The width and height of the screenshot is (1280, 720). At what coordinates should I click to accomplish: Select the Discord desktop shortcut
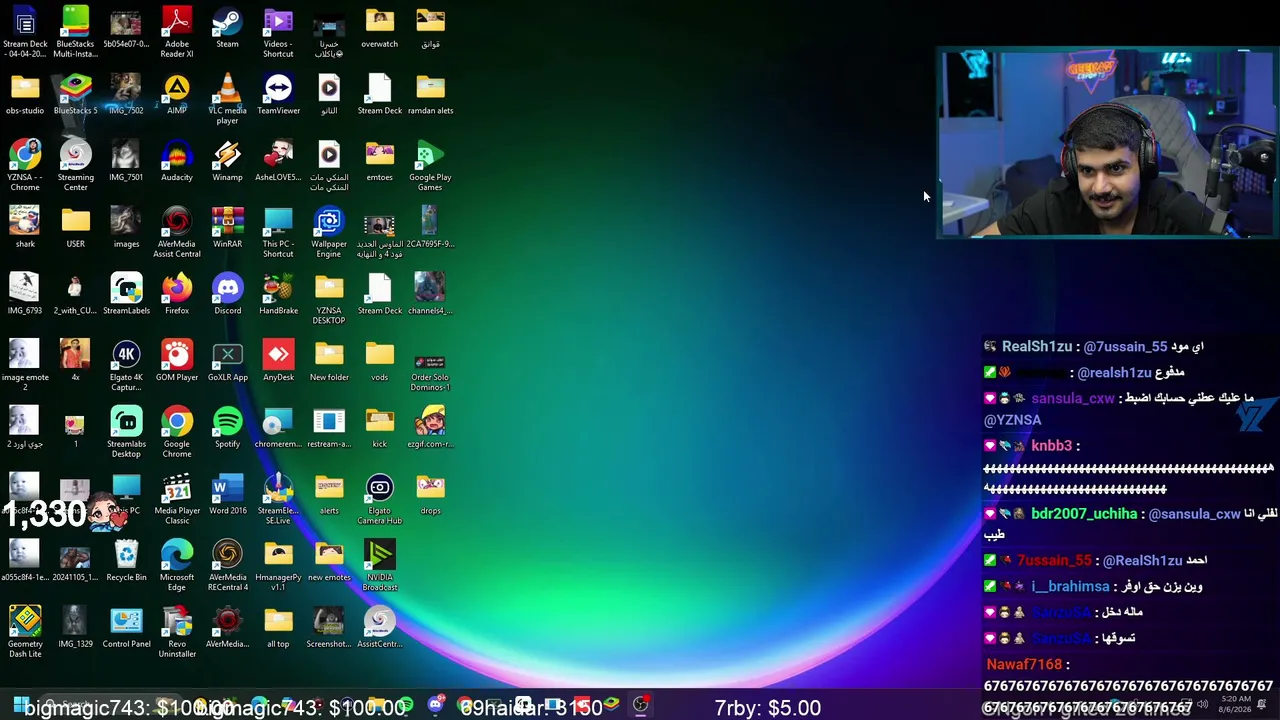227,294
